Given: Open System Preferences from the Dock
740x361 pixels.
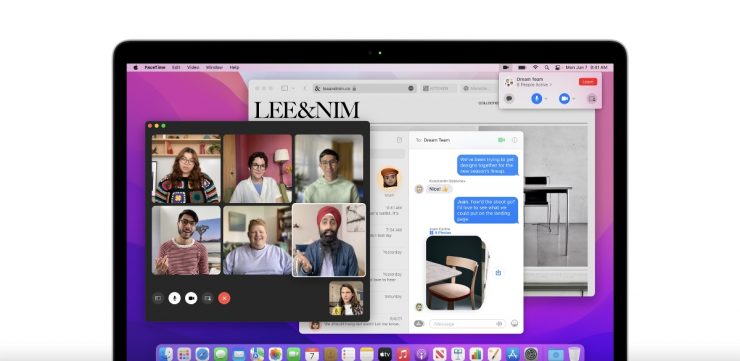Looking at the screenshot, I should (x=531, y=354).
